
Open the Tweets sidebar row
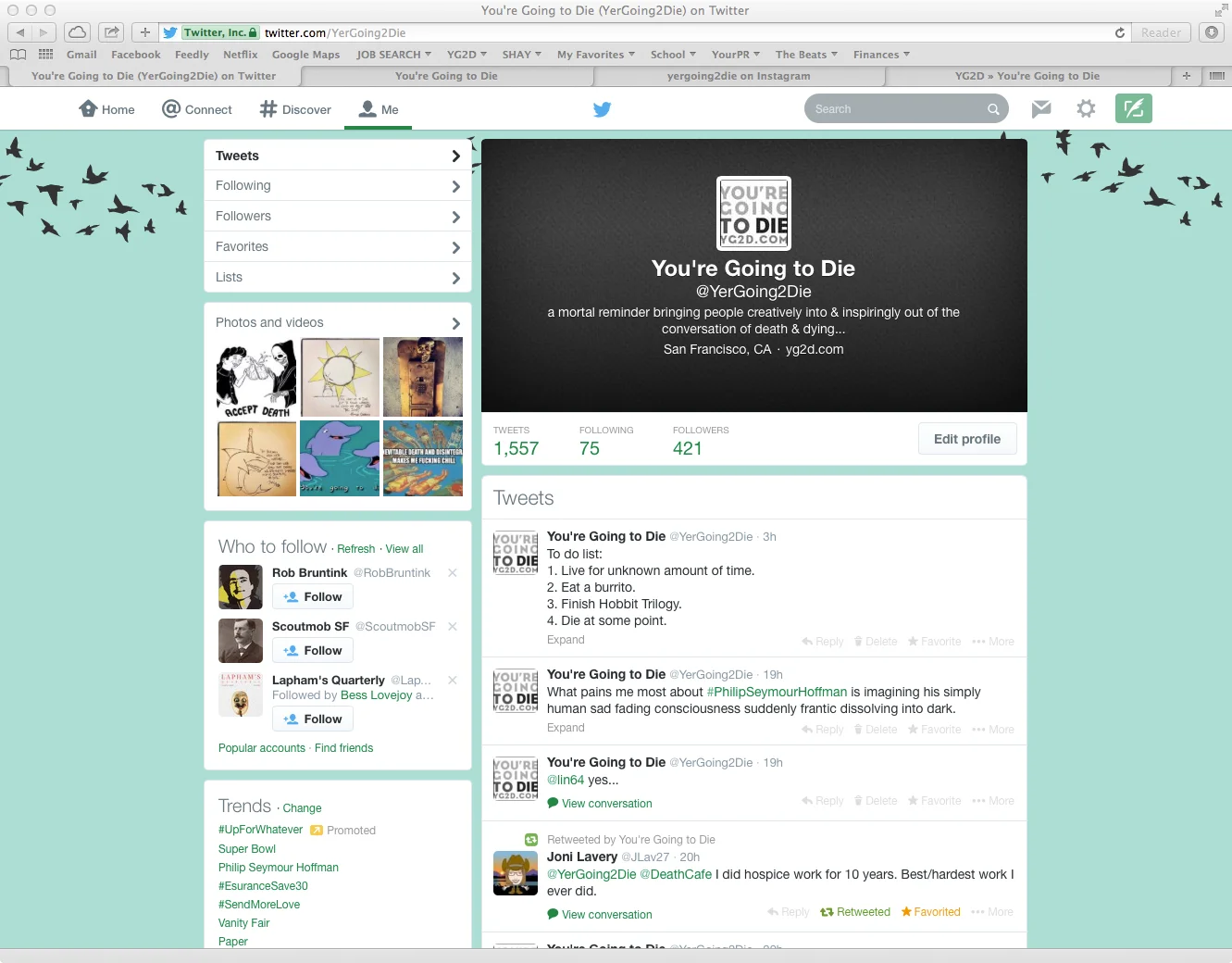pos(338,156)
